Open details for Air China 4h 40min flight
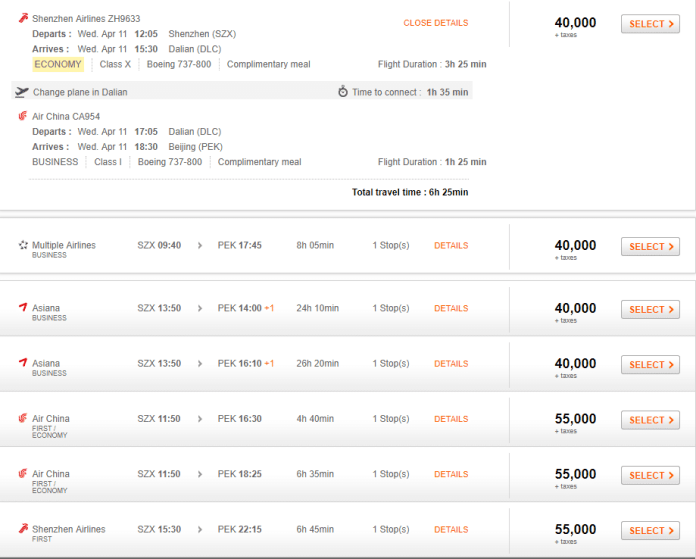This screenshot has width=696, height=559. (451, 419)
